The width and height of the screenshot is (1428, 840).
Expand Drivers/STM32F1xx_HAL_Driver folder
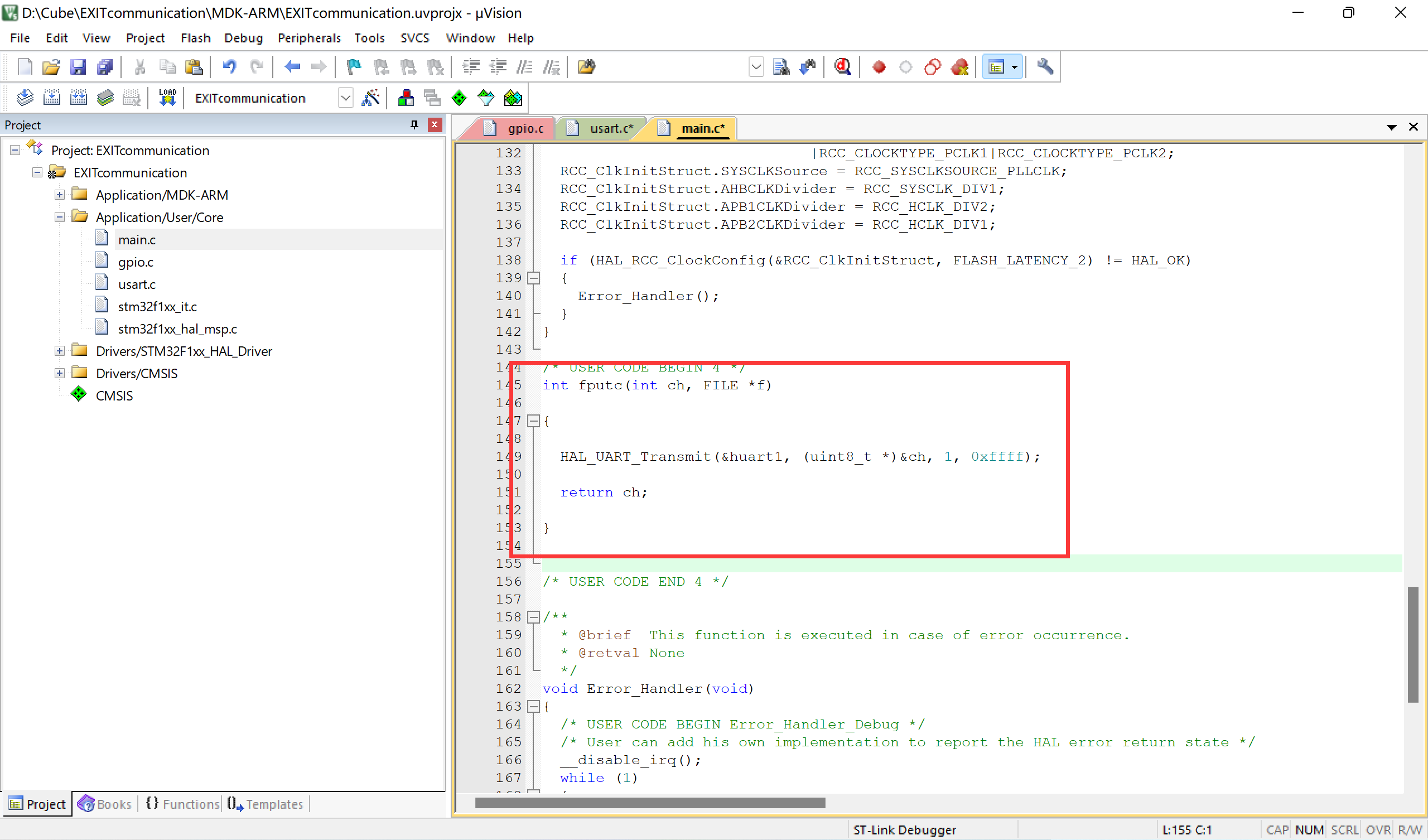60,351
